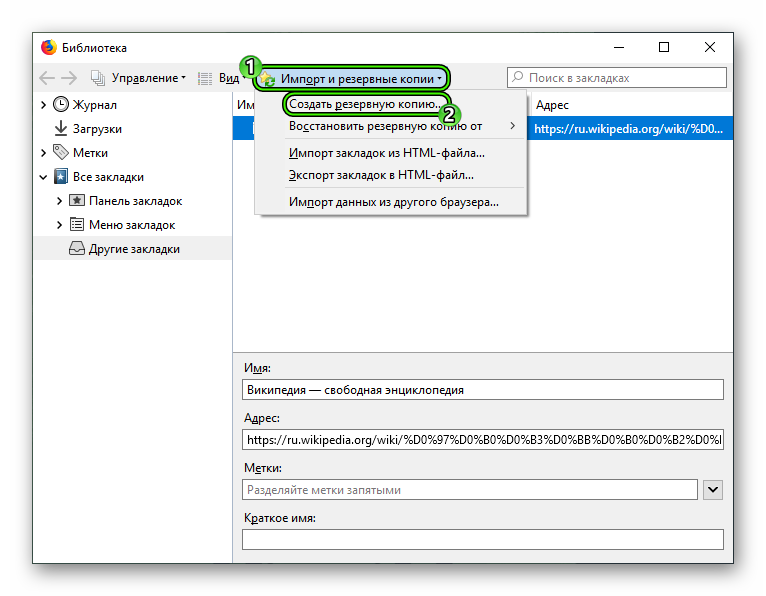The image size is (766, 596).
Task: Select Метки in the sidebar
Action: tap(90, 153)
